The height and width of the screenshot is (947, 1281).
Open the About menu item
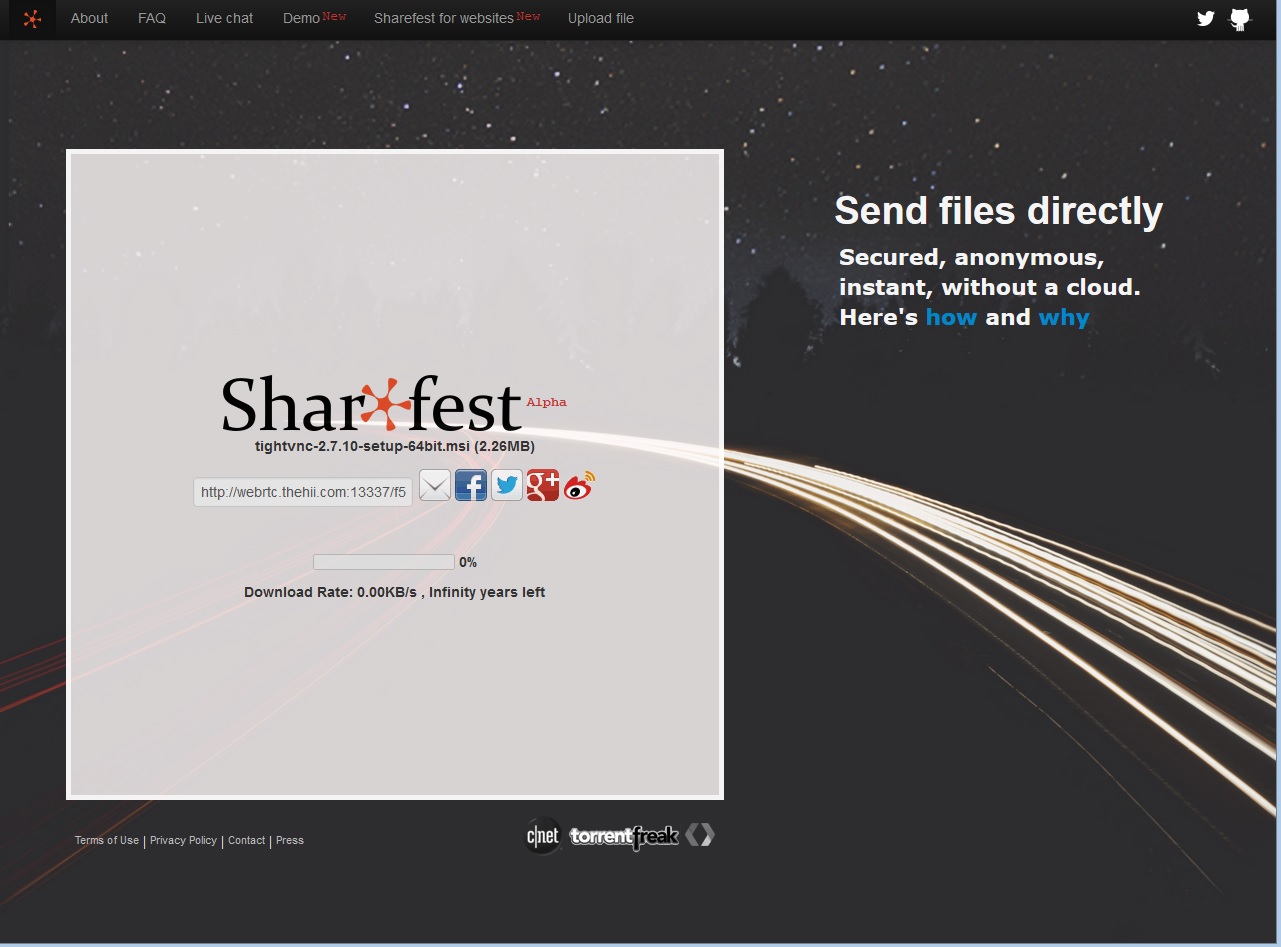click(89, 18)
